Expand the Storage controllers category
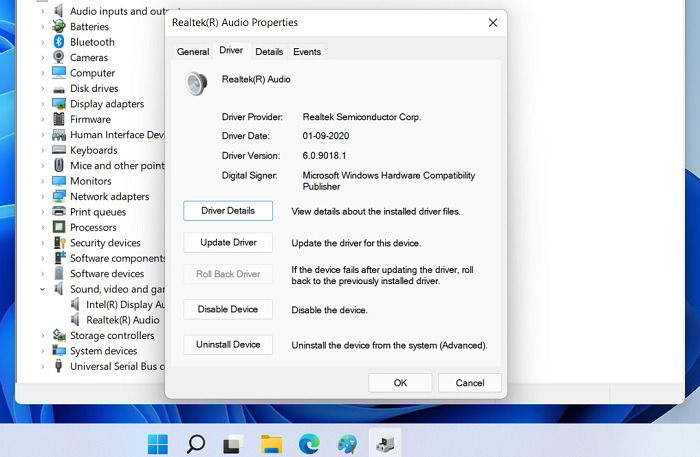The image size is (700, 457). (42, 335)
